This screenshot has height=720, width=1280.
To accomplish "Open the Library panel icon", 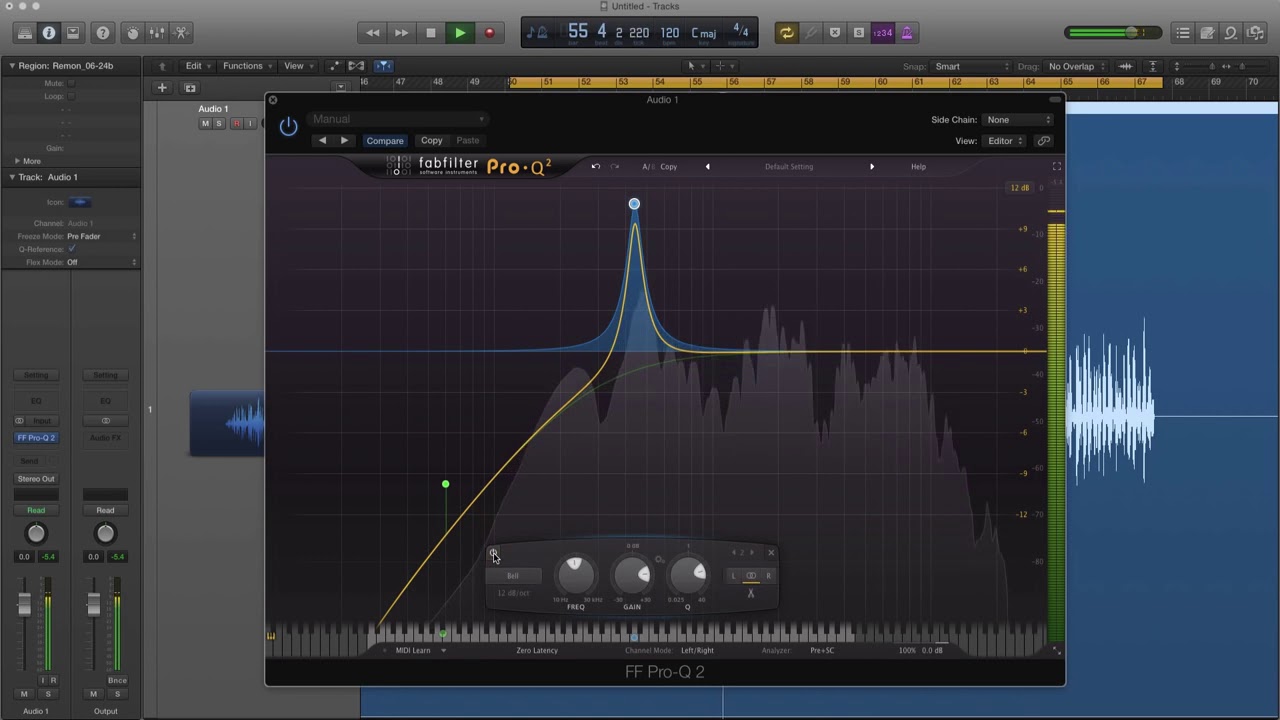I will tap(25, 33).
